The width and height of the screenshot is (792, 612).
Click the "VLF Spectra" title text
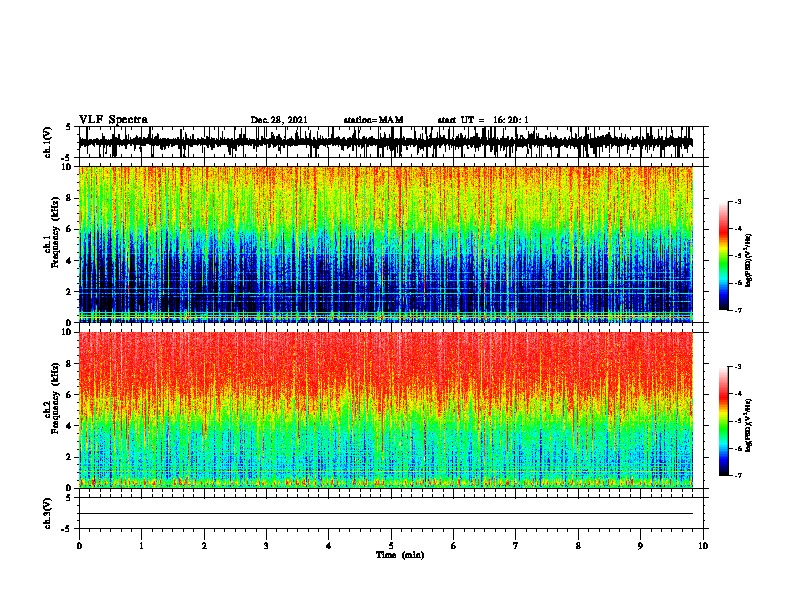pos(113,120)
